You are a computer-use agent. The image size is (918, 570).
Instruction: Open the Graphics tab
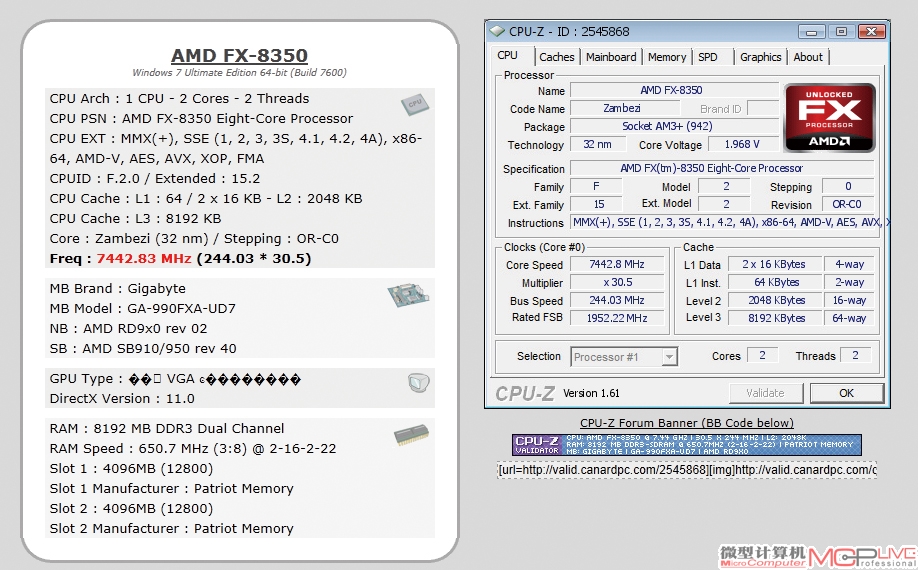coord(761,57)
